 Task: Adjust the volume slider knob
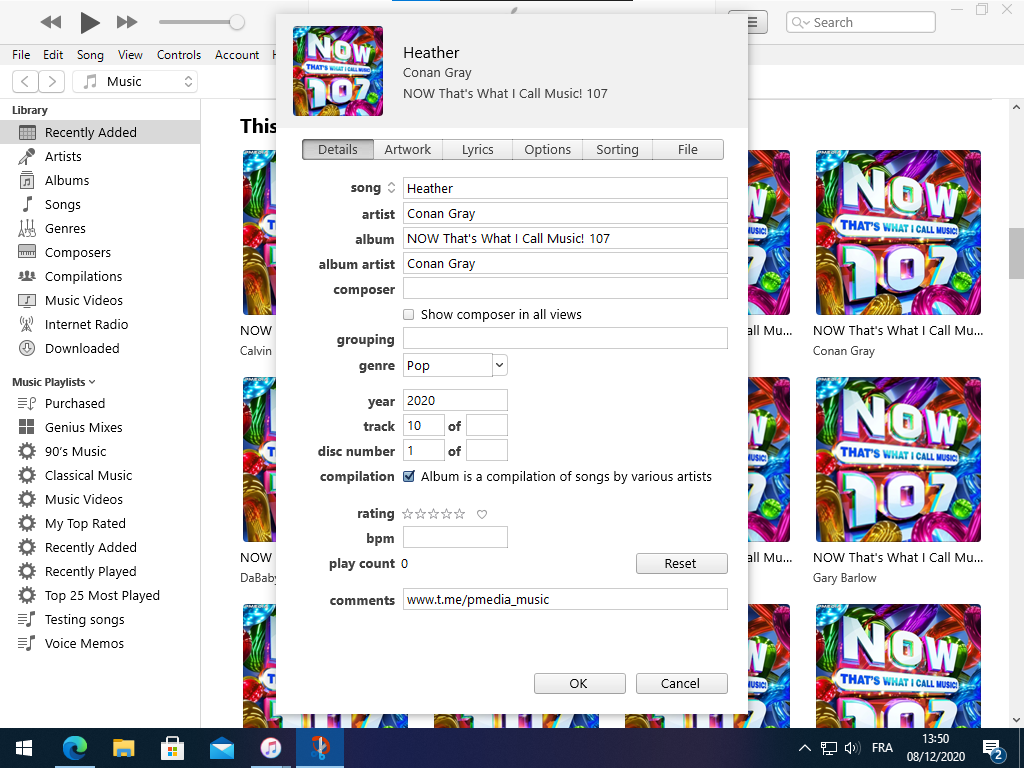[x=236, y=22]
